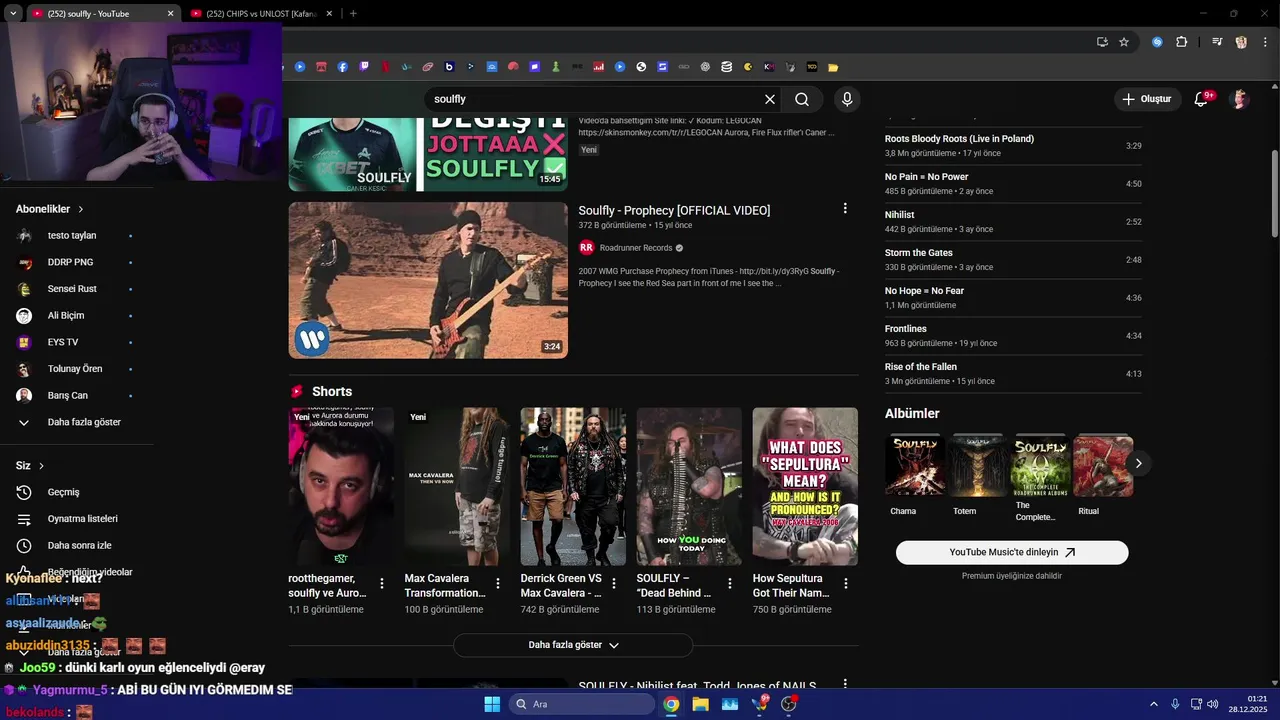Play song Roots Bloody Roots (Live in Poland)
The image size is (1280, 720).
coord(1013,146)
